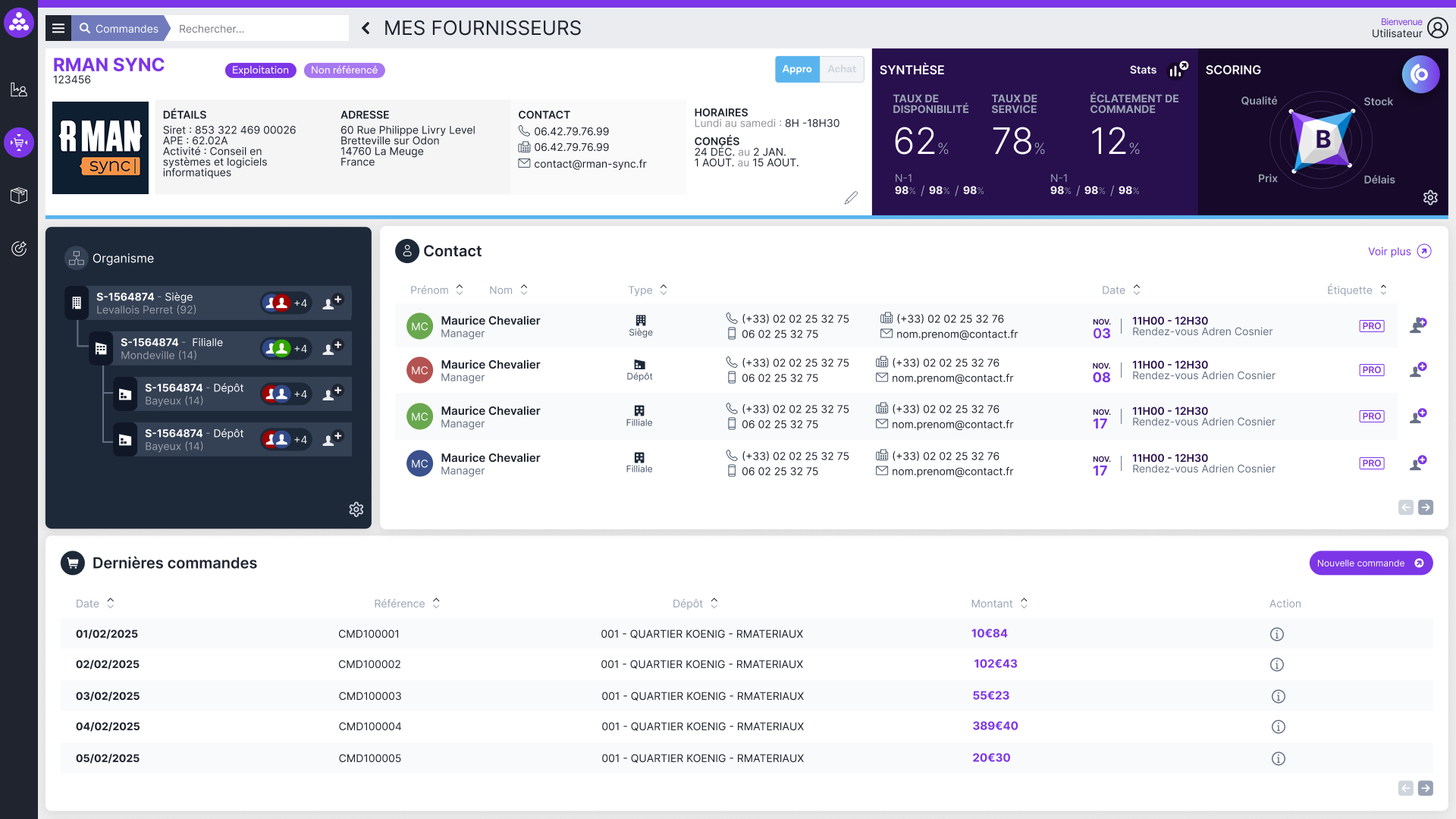Click the Rechercher search field

click(x=258, y=29)
